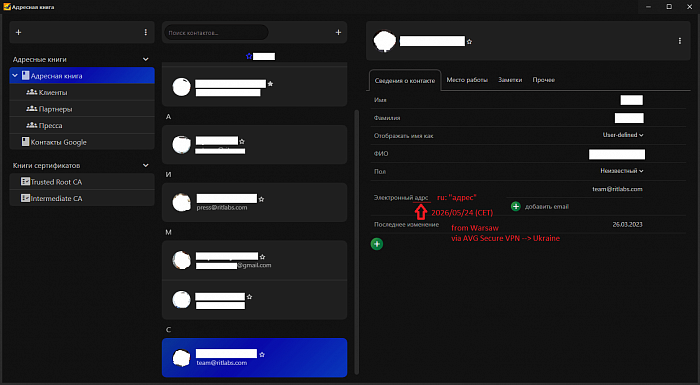Open the Пол dropdown showing Неизвестный

(x=622, y=171)
